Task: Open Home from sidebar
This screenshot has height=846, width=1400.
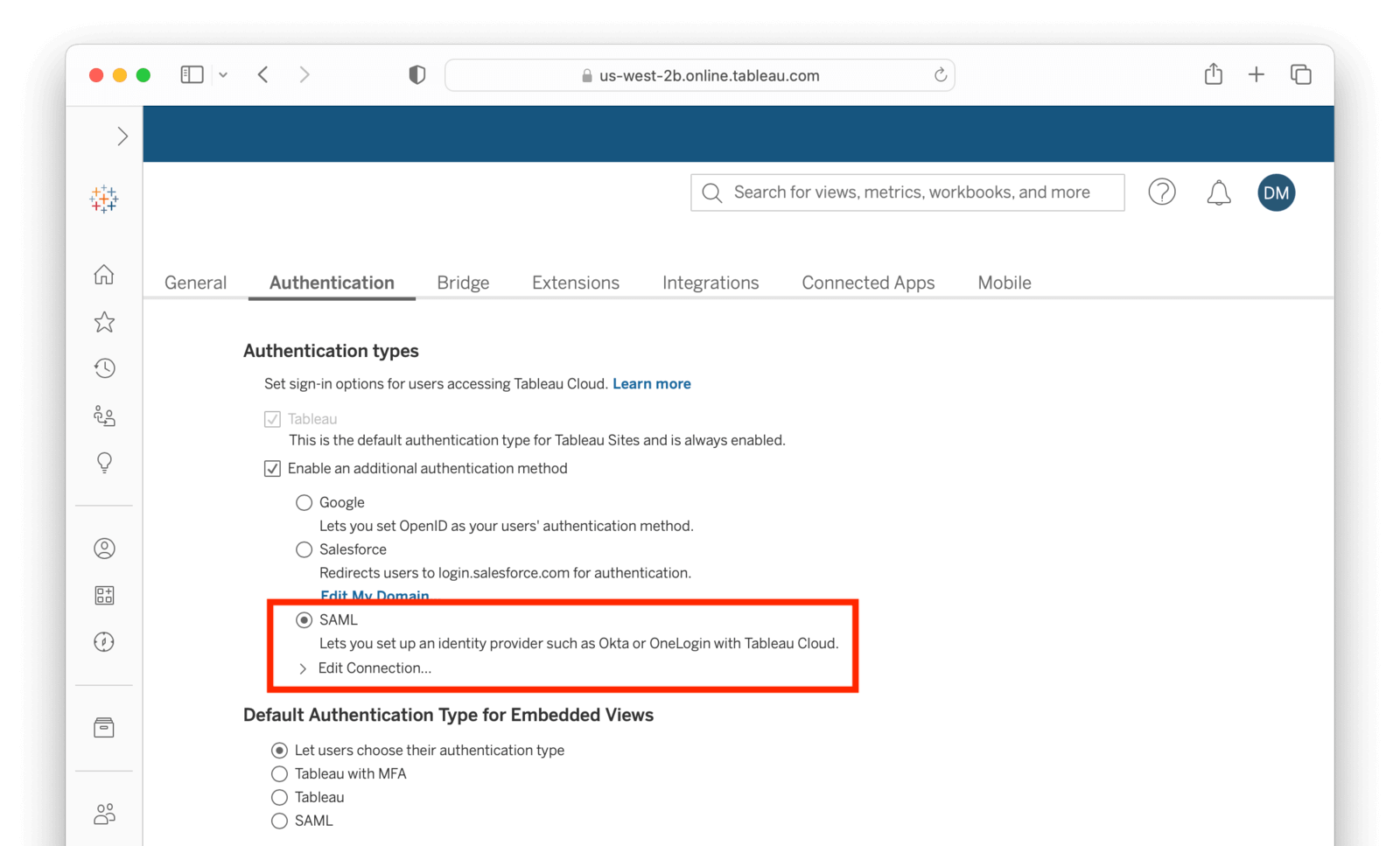Action: point(104,275)
